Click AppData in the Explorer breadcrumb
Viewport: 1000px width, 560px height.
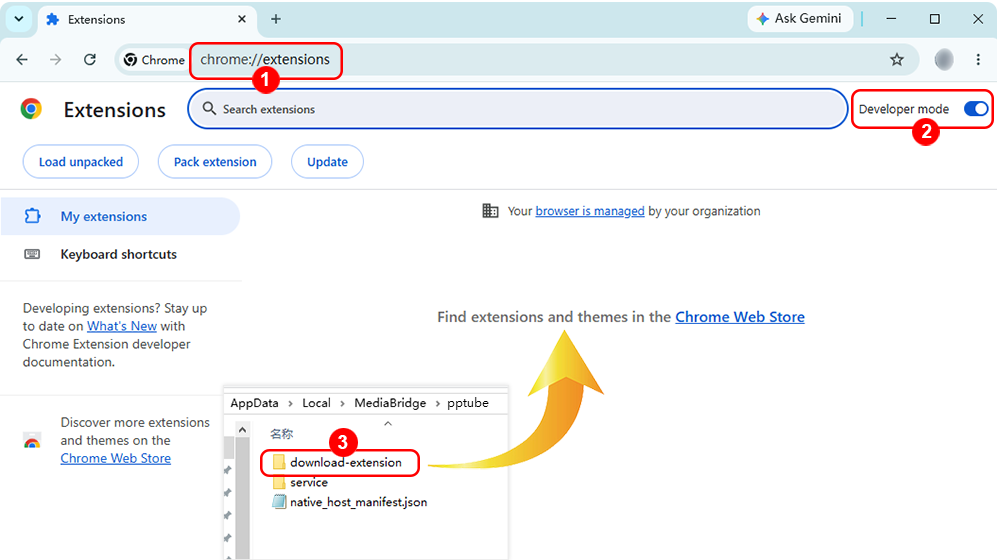click(x=254, y=403)
